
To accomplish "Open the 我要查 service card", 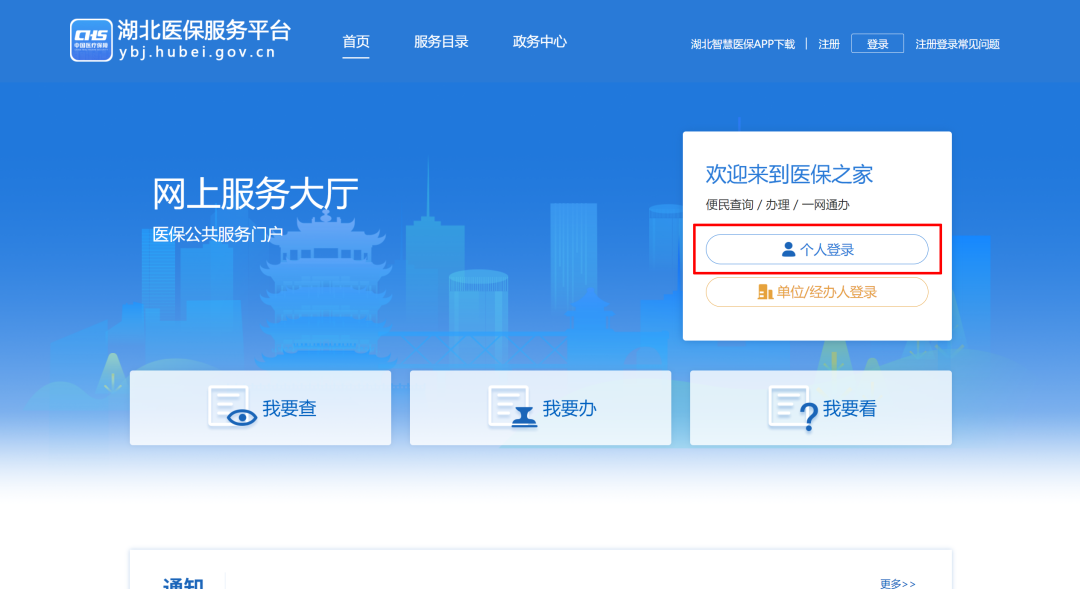I will [260, 408].
